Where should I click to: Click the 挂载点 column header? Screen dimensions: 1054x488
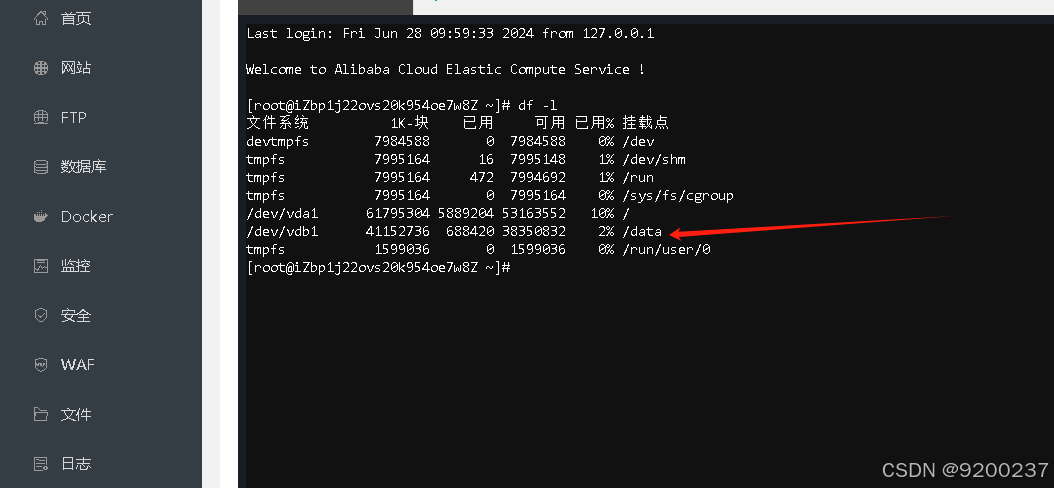tap(645, 123)
